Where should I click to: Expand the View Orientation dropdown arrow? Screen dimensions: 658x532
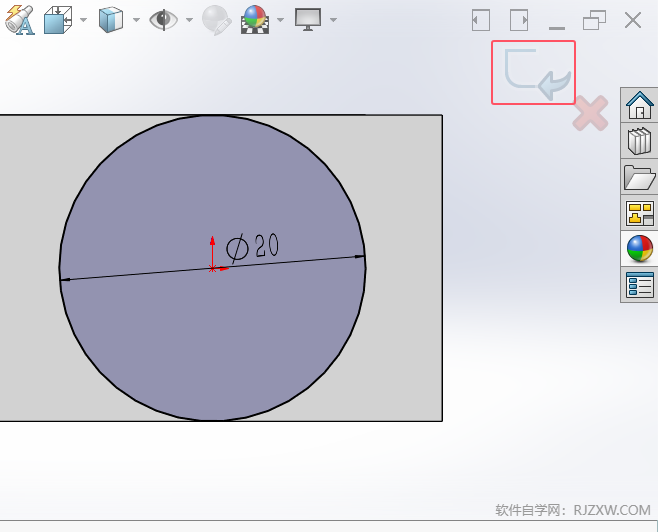tap(83, 20)
